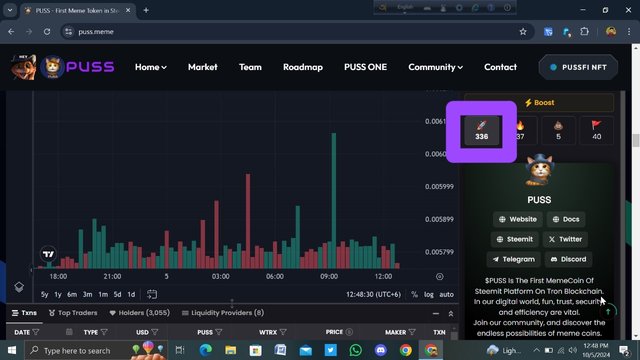Set chart range to 1m
The image size is (640, 360).
click(103, 294)
